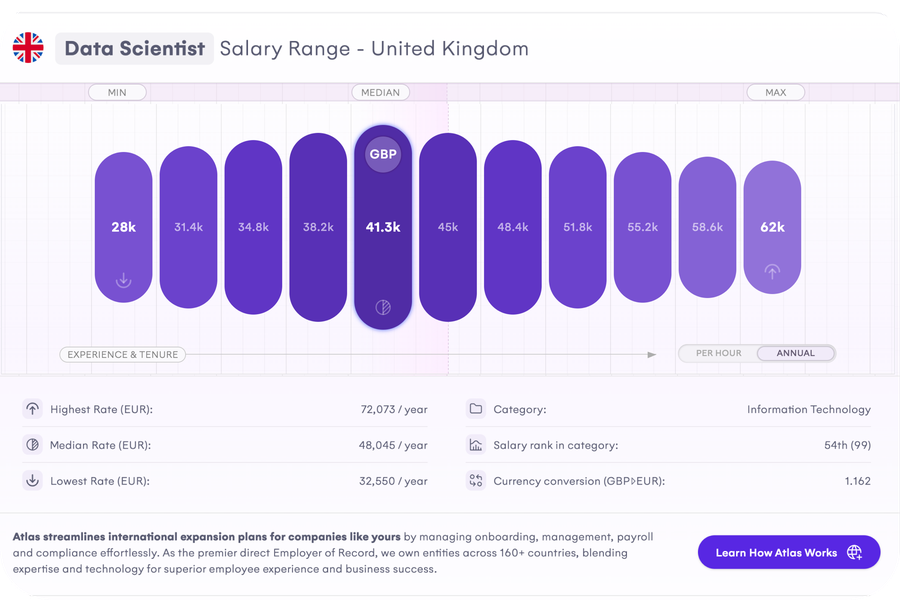Click the EXPERIENCE & TENURE axis control
The image size is (900, 600).
122,354
